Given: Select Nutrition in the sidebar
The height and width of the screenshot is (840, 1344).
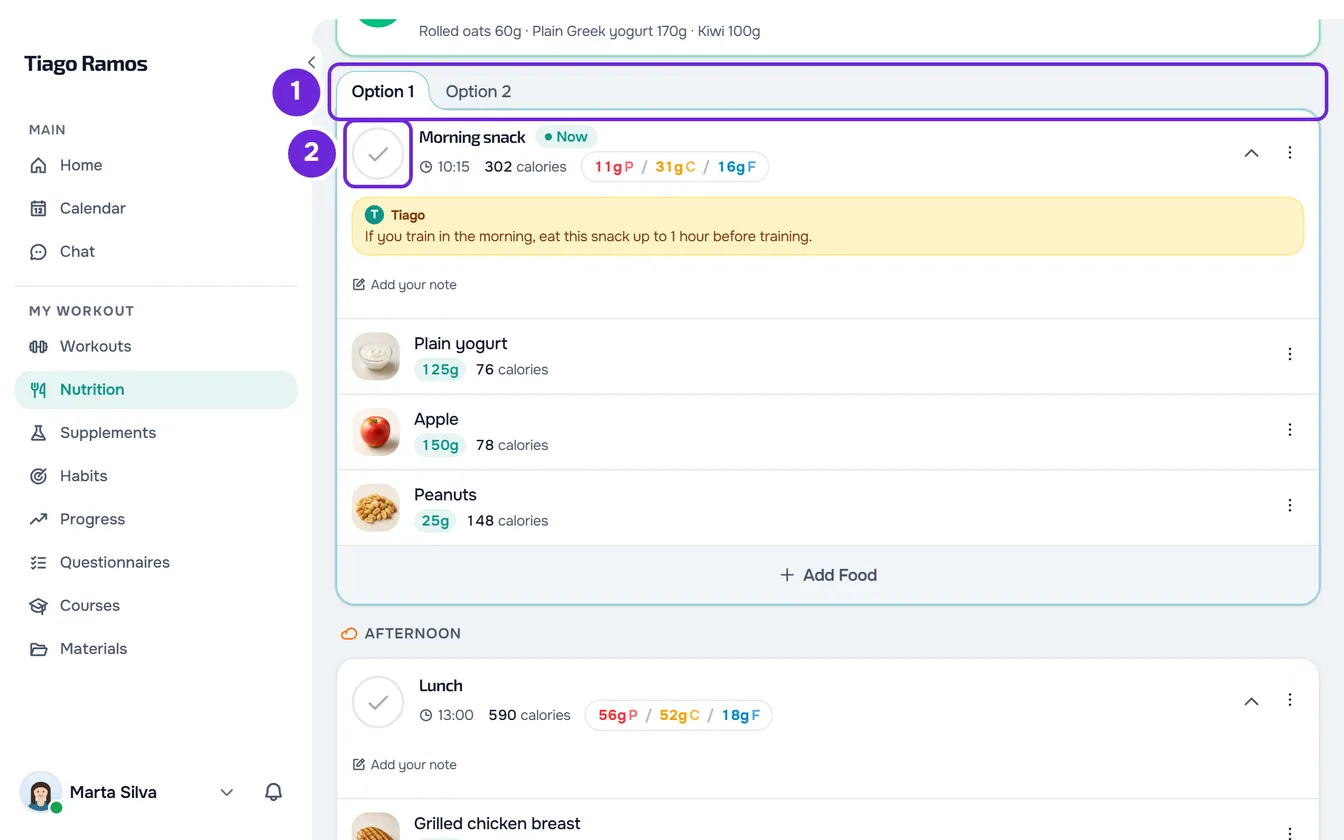Looking at the screenshot, I should pos(156,389).
